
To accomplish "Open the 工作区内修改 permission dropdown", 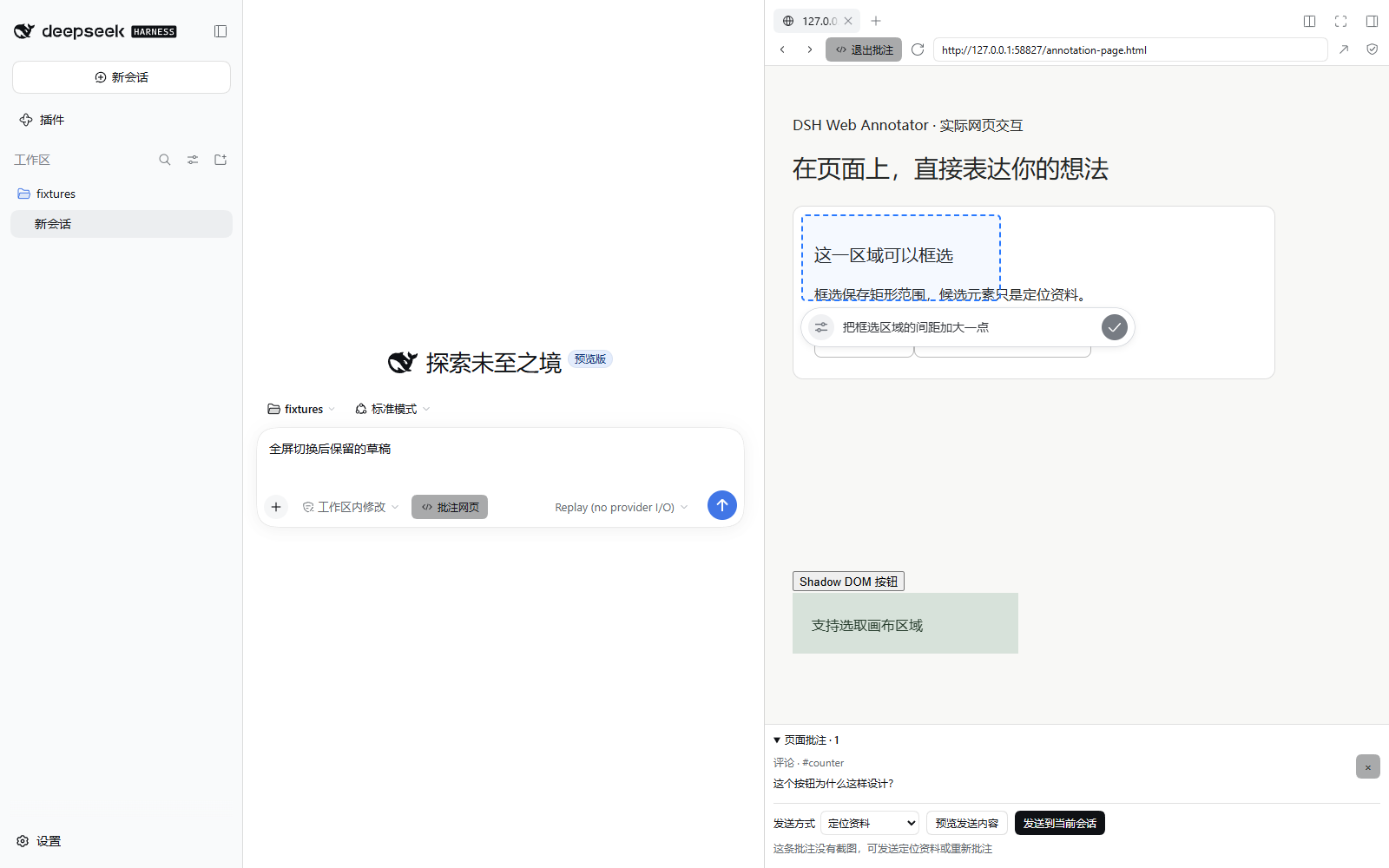I will 351,507.
